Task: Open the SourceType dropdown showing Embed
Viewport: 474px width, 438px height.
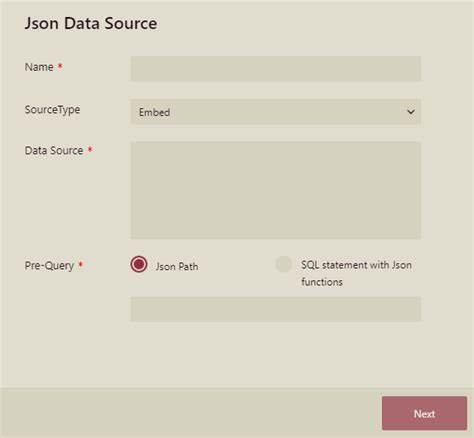Action: [x=276, y=112]
